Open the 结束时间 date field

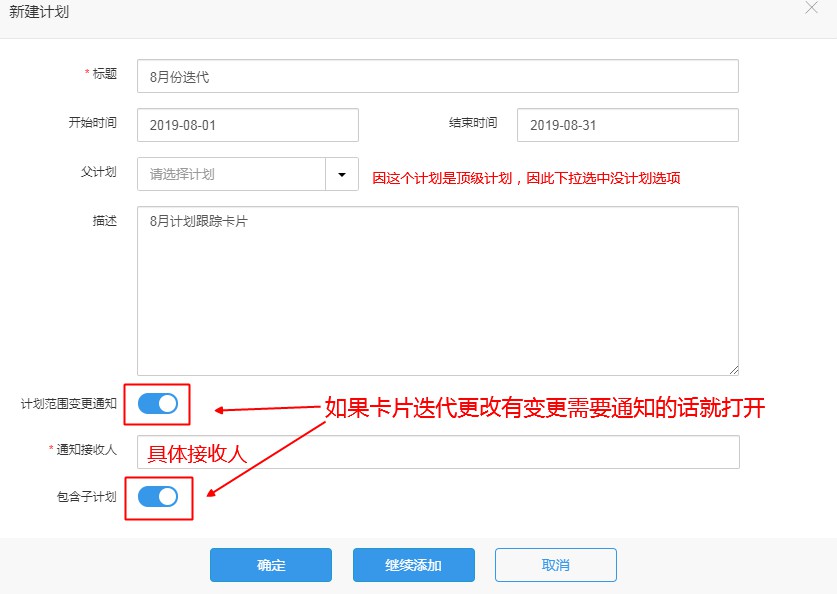628,125
